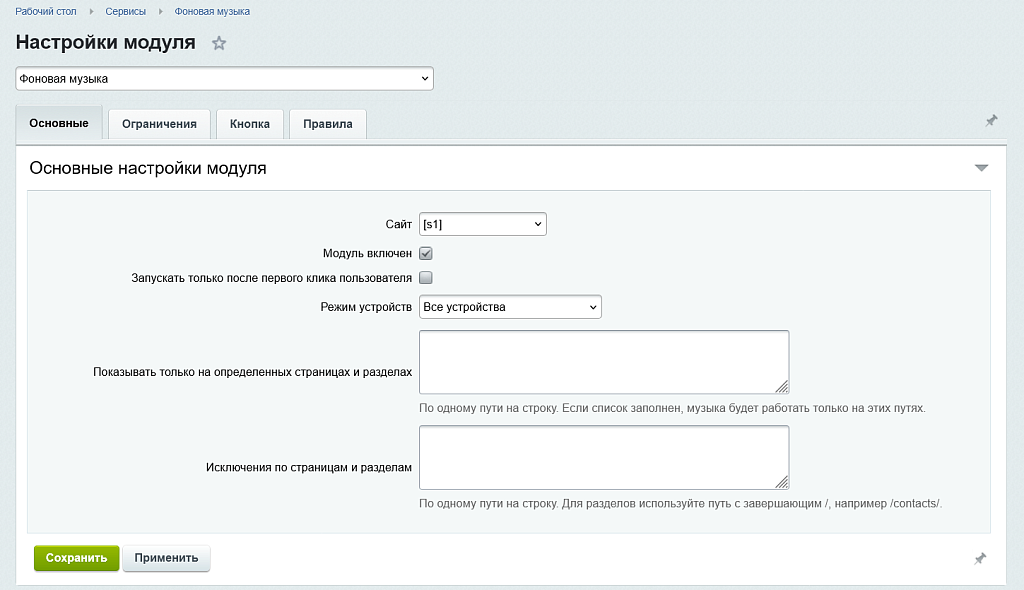Go to Рабочий стол breadcrumb link

(x=46, y=11)
